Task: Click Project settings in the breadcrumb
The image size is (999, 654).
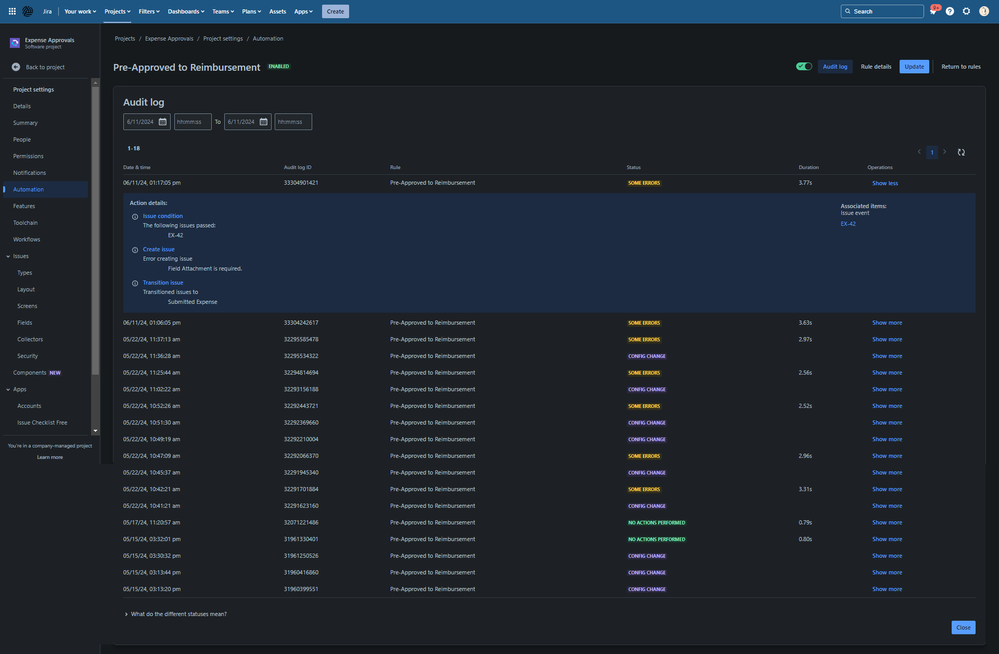Action: point(223,39)
